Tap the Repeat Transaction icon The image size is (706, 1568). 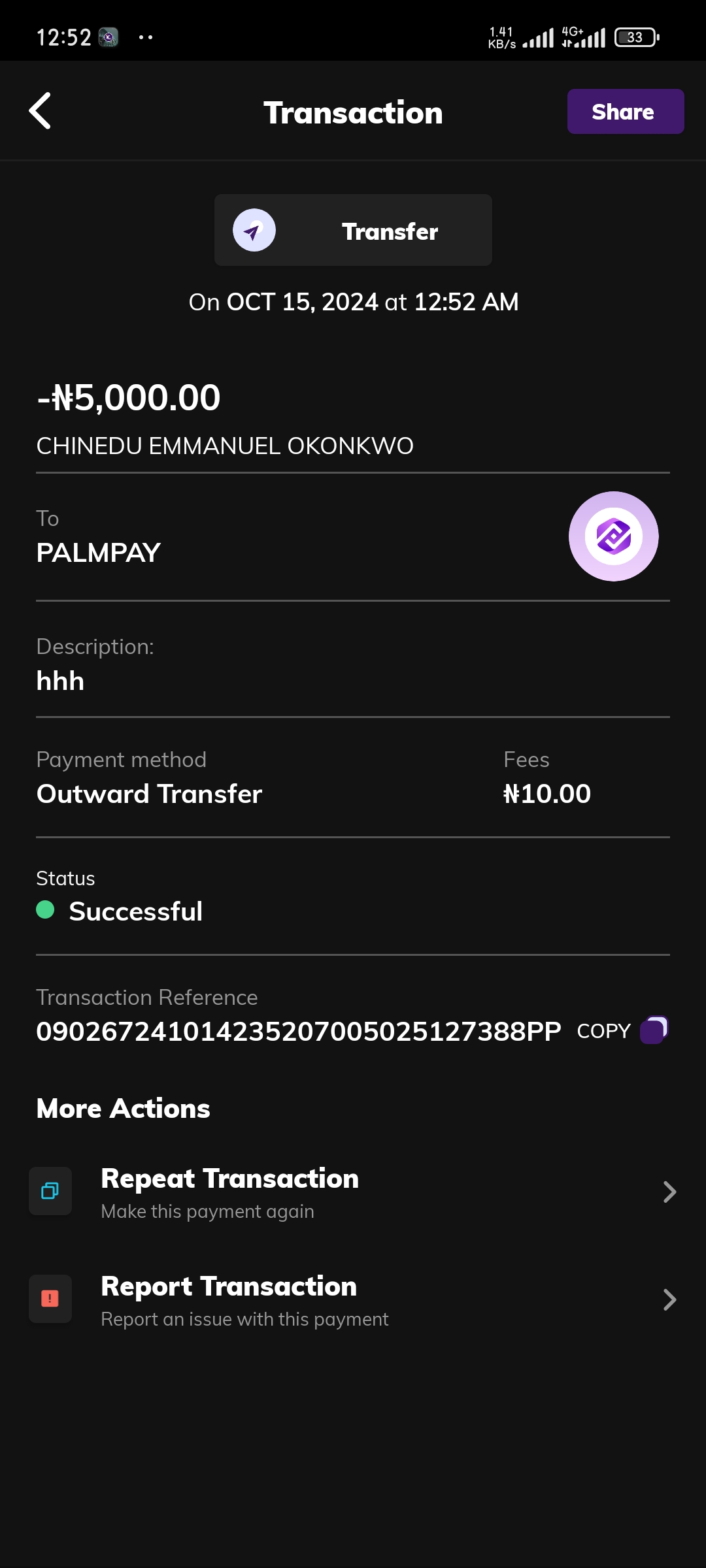(x=50, y=1191)
